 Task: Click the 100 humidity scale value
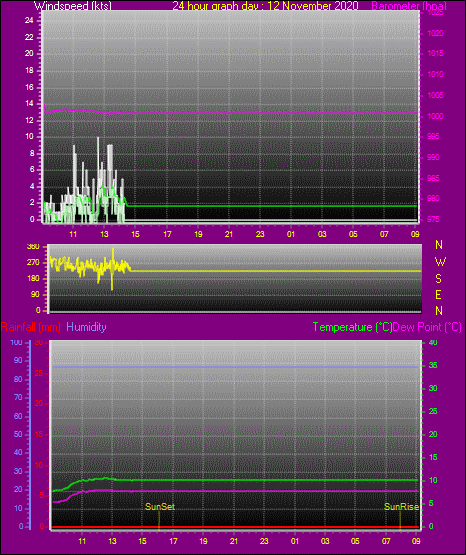tap(16, 342)
